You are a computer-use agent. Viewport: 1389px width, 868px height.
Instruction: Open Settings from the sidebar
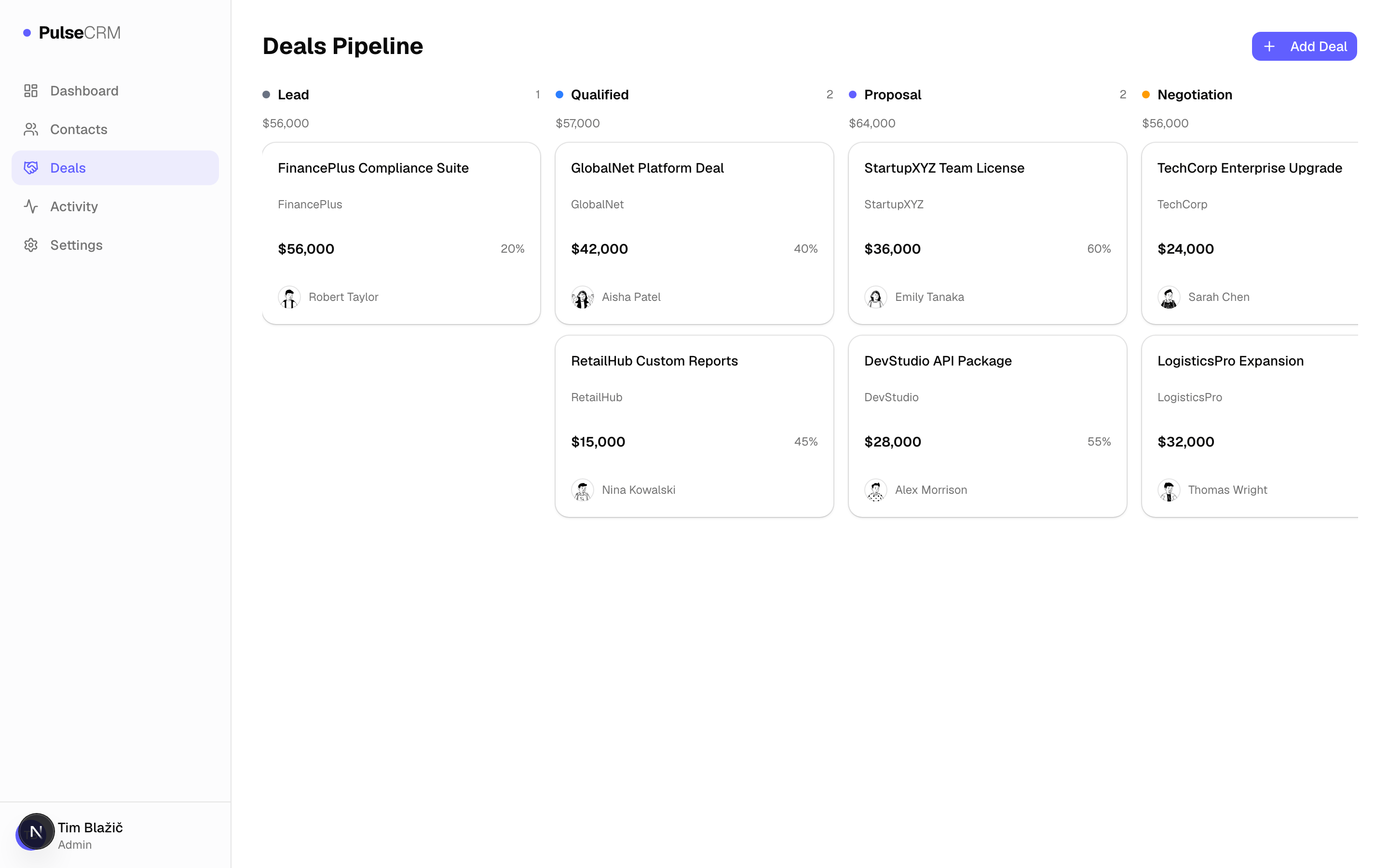115,244
